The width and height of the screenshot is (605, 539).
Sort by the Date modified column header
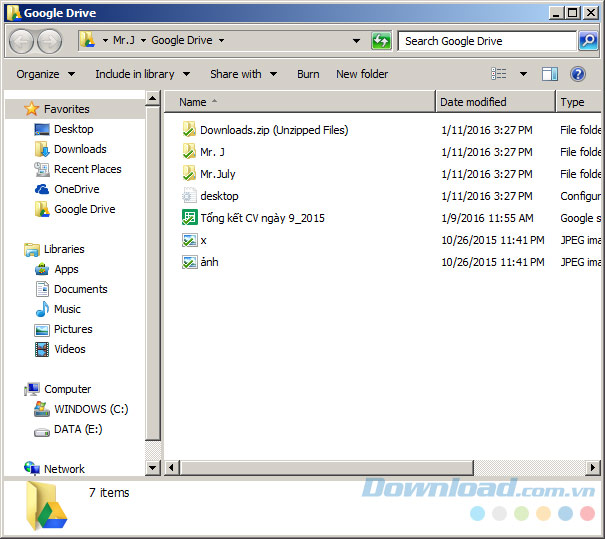pyautogui.click(x=496, y=101)
